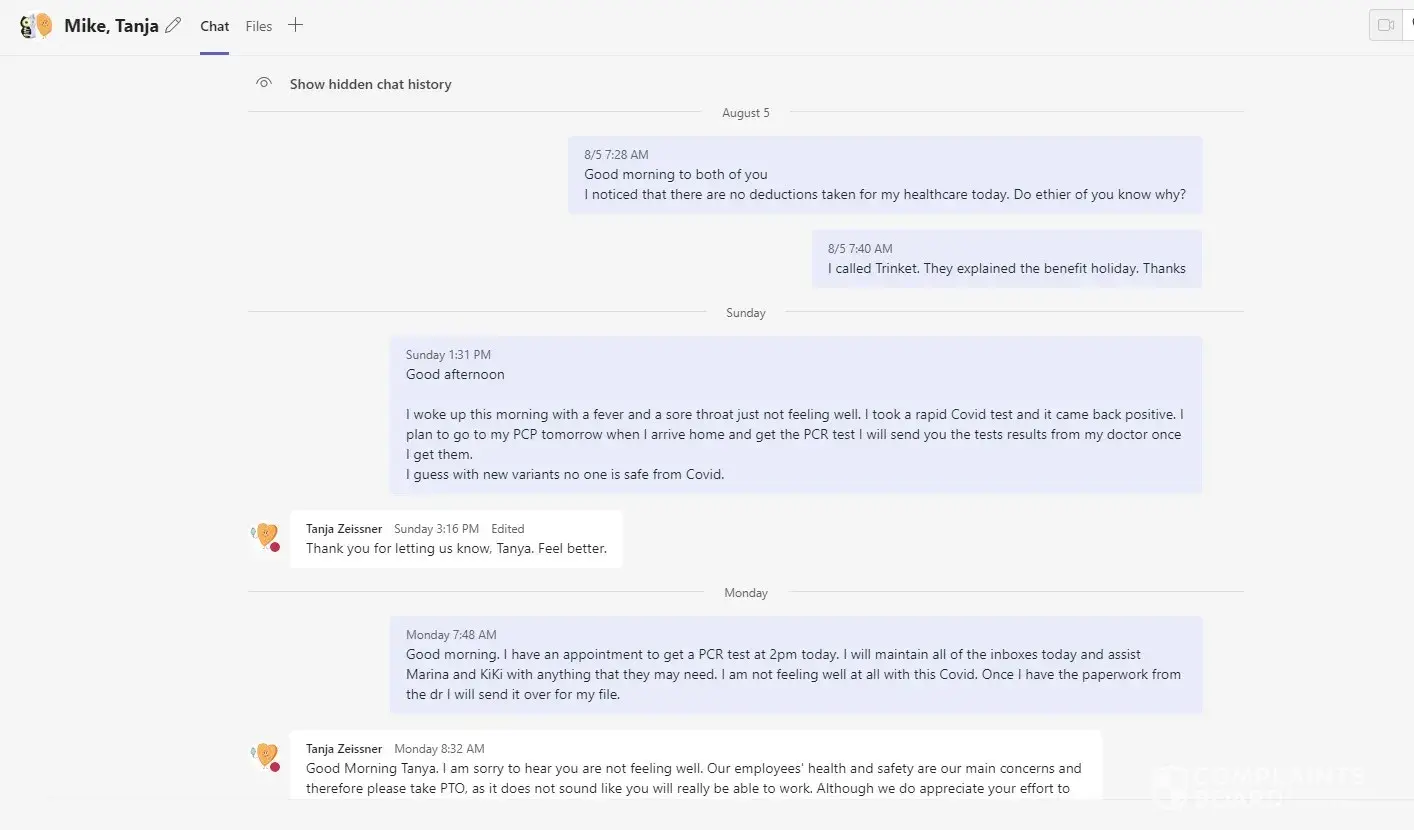The height and width of the screenshot is (830, 1414).
Task: Select the message about calling Trinket
Action: (x=1006, y=268)
